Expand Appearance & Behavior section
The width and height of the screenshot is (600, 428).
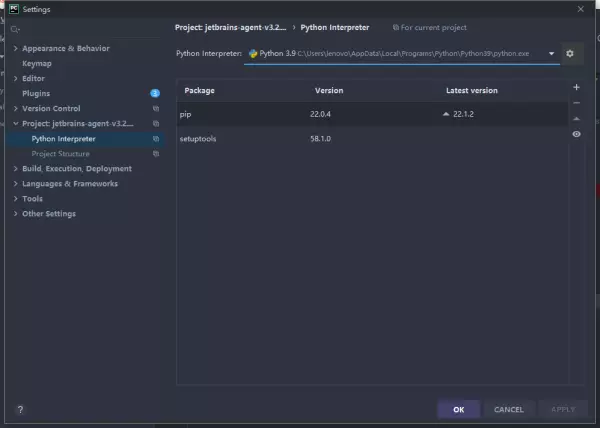[x=15, y=48]
